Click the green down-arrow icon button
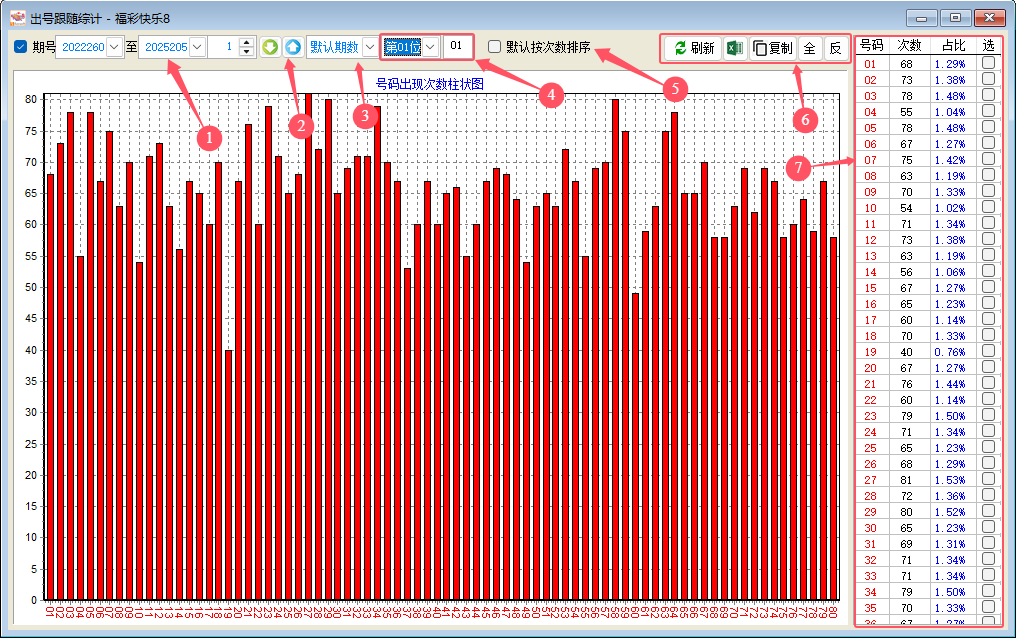The image size is (1016, 638). [x=270, y=47]
